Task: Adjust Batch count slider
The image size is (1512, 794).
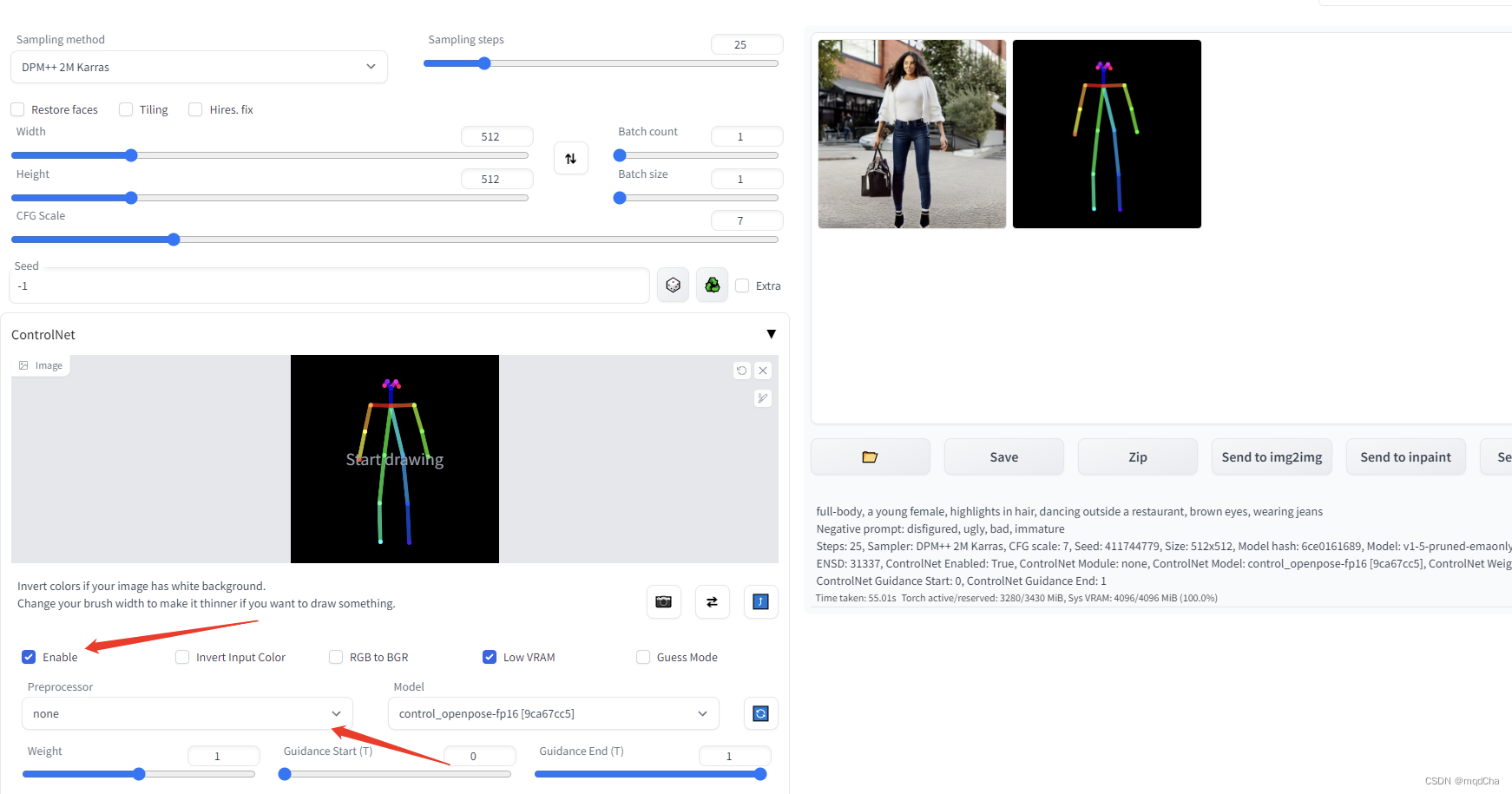Action: point(696,155)
